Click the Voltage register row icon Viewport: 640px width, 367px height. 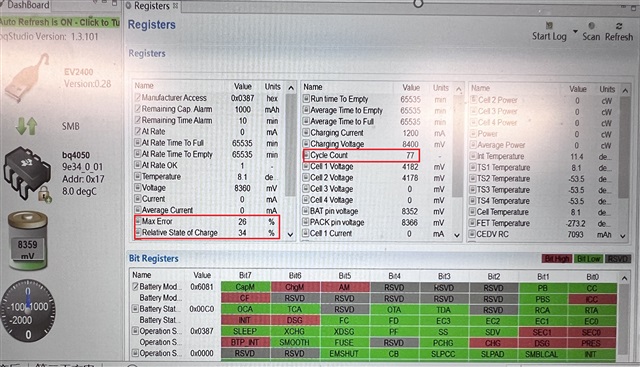tap(138, 188)
